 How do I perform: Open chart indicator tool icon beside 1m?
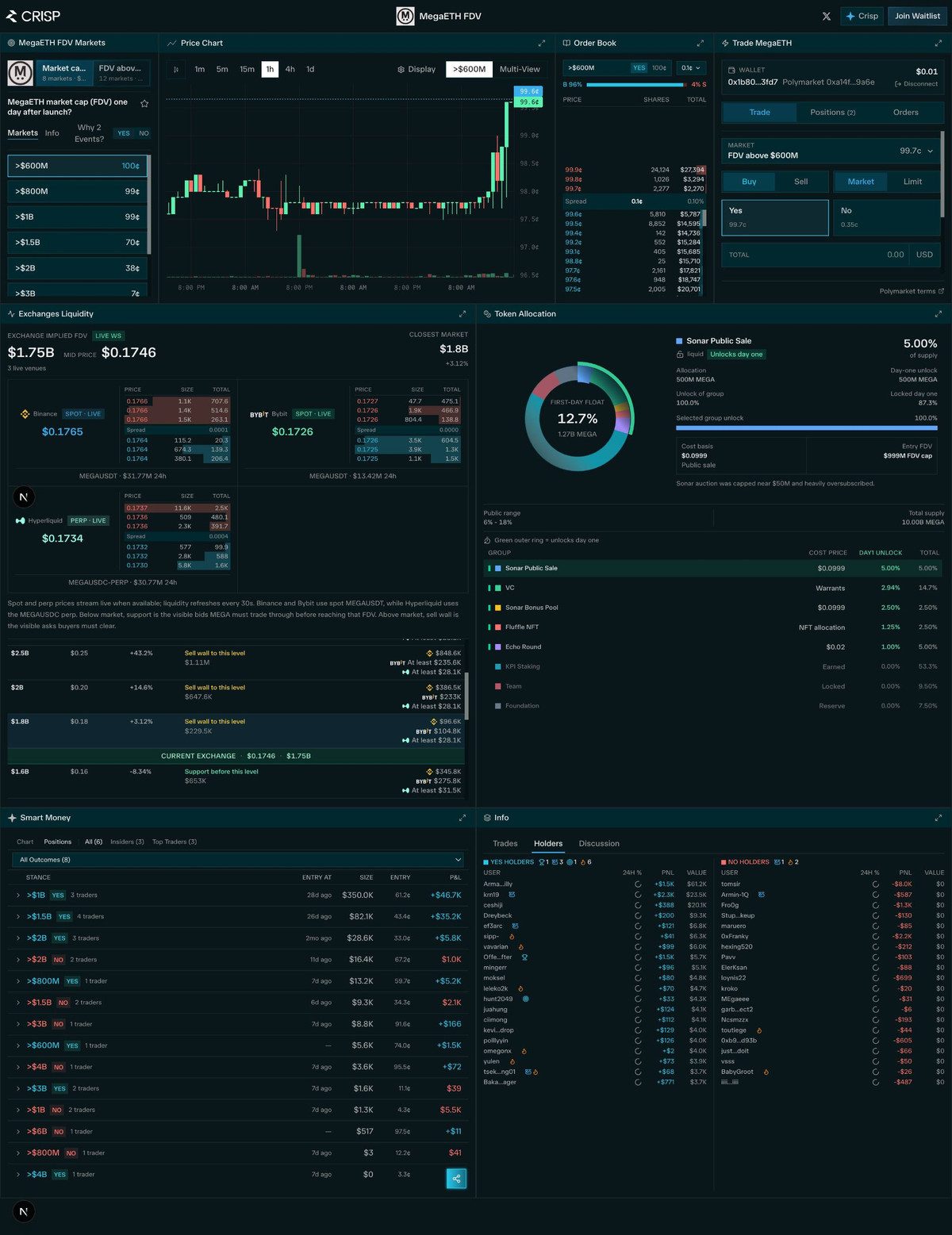[176, 69]
